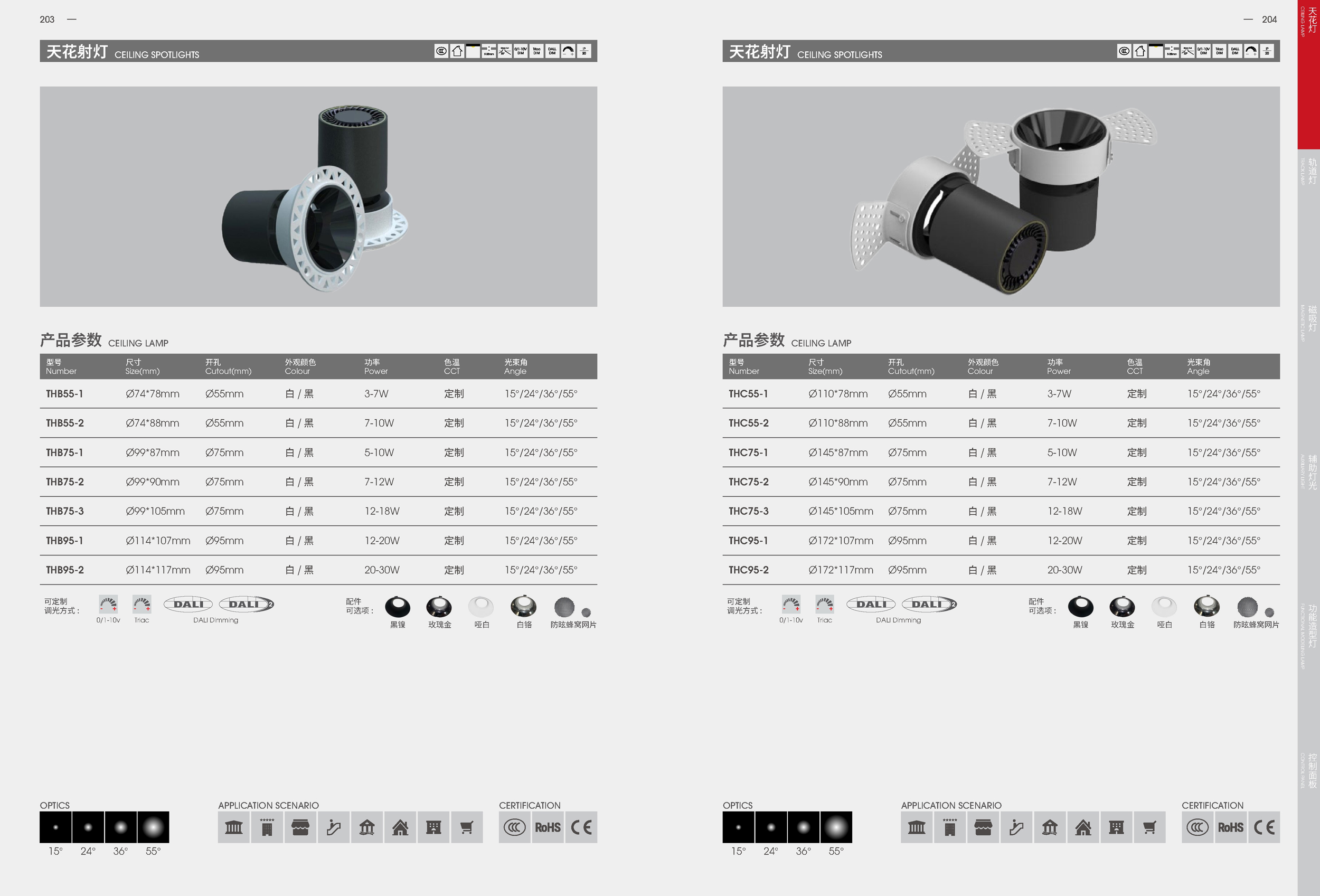
Task: Click the DALI 2 logo on right page
Action: tap(929, 604)
